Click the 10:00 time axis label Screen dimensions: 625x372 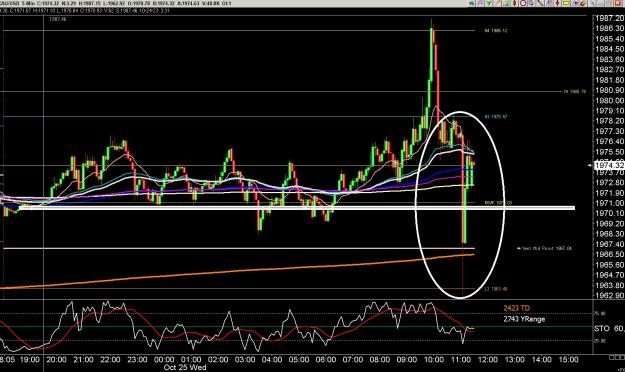point(434,360)
